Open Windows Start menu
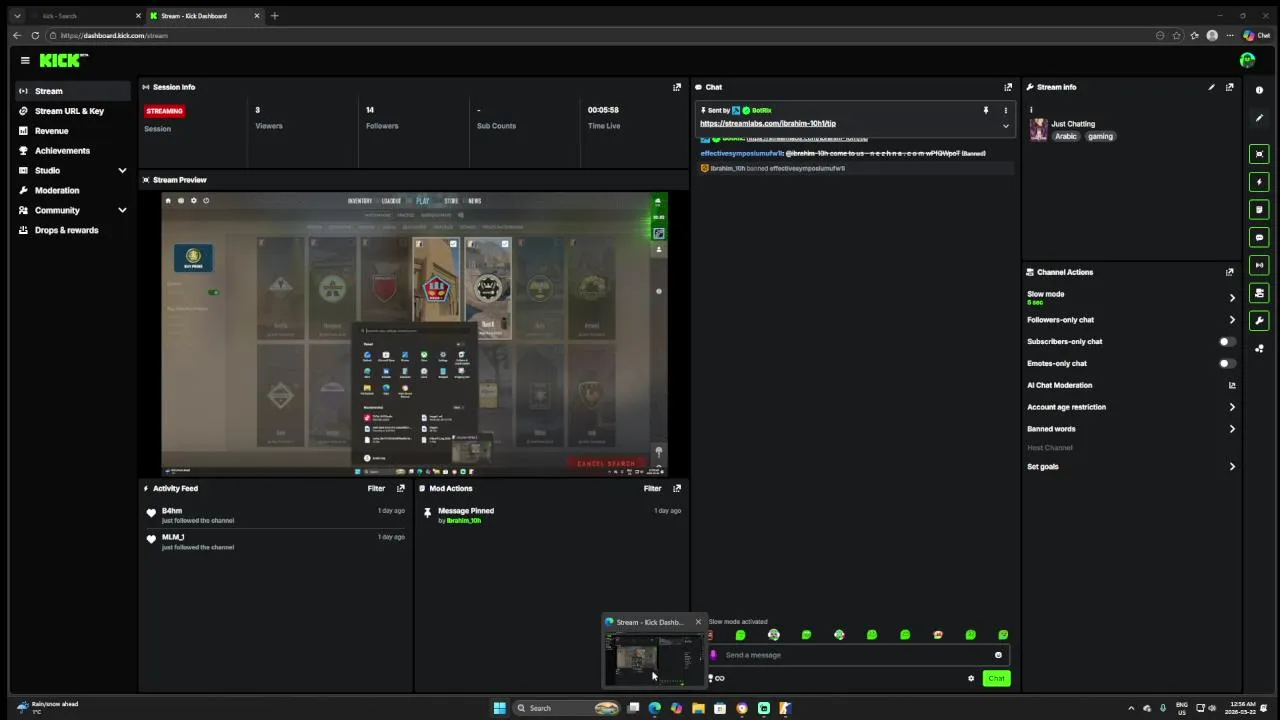The image size is (1280, 720). click(x=499, y=708)
